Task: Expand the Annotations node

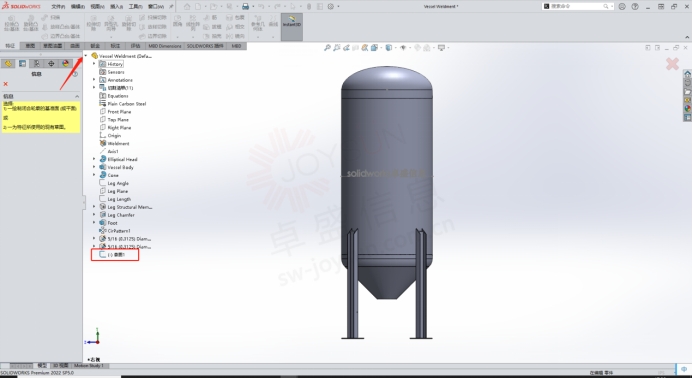Action: [x=94, y=80]
